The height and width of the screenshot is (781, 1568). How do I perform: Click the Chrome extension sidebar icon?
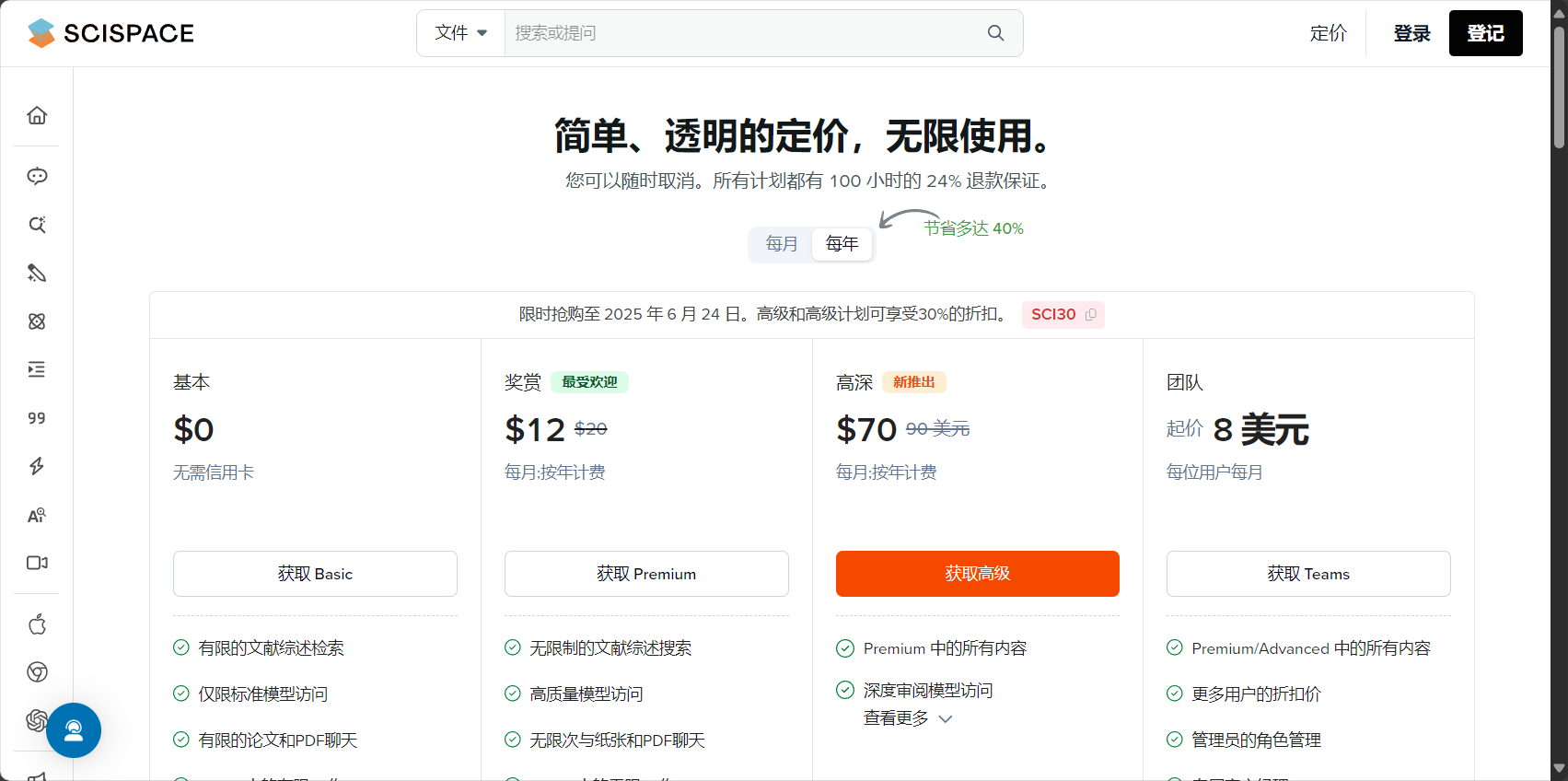[x=37, y=672]
